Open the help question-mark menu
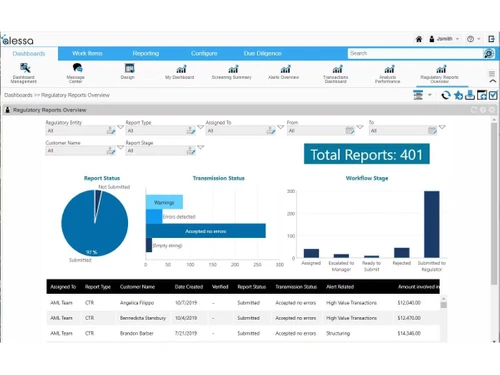Screen dimensions: 500x375 pyautogui.click(x=473, y=39)
